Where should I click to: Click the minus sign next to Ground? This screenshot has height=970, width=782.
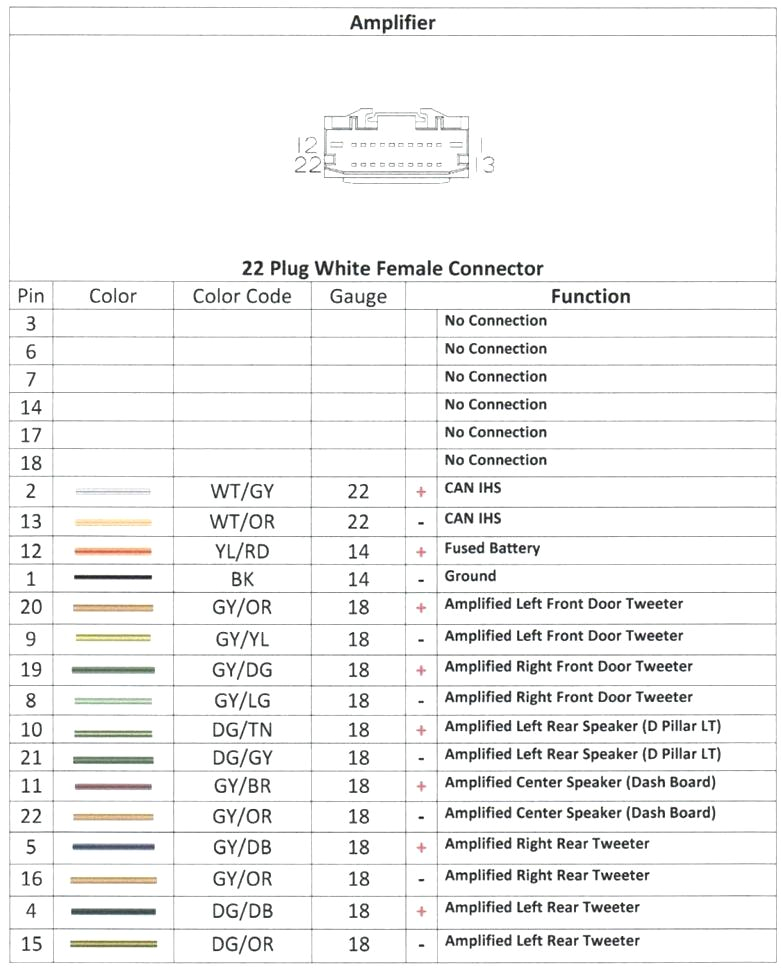421,579
